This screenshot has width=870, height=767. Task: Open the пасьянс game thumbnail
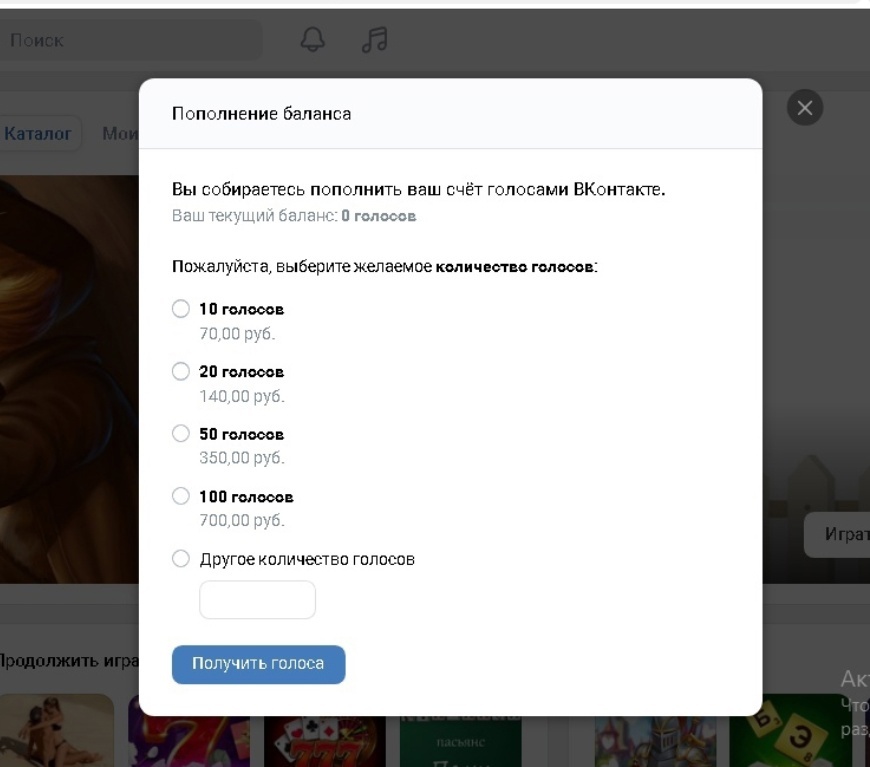click(461, 741)
